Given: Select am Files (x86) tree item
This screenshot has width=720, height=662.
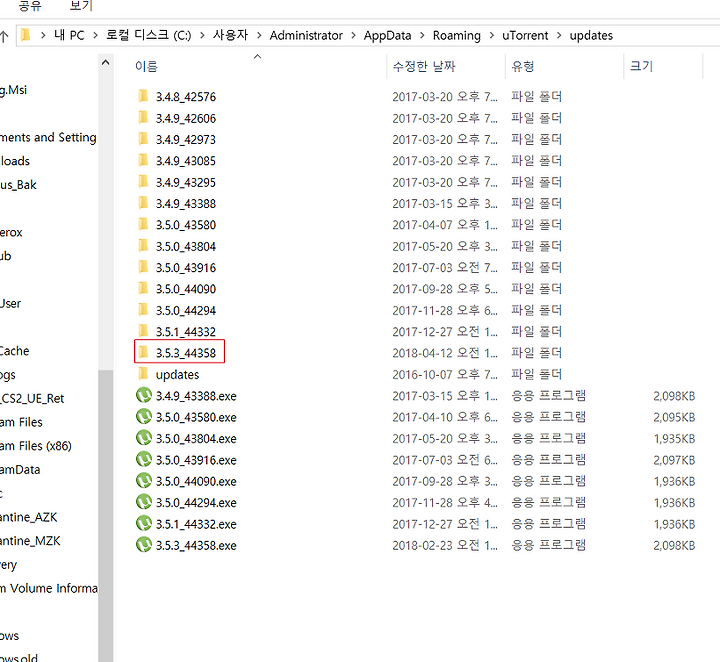Looking at the screenshot, I should [36, 446].
